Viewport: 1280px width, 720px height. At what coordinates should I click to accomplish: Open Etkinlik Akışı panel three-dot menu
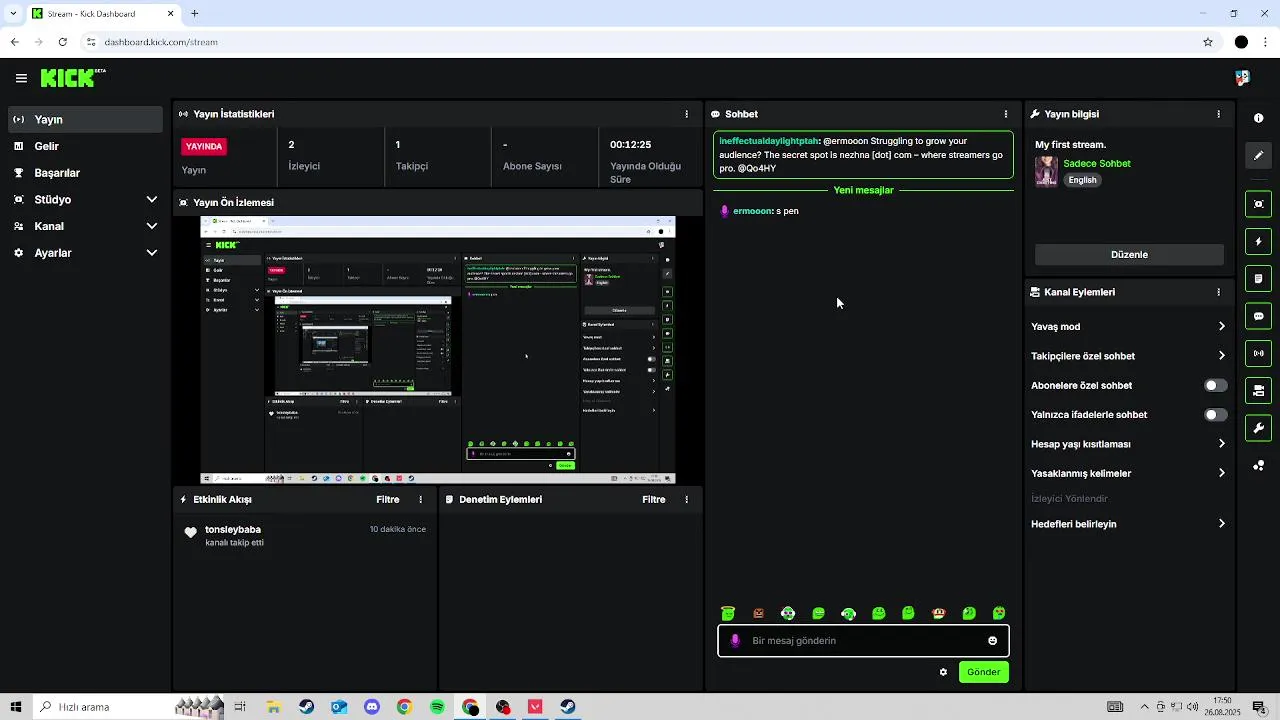coord(420,499)
